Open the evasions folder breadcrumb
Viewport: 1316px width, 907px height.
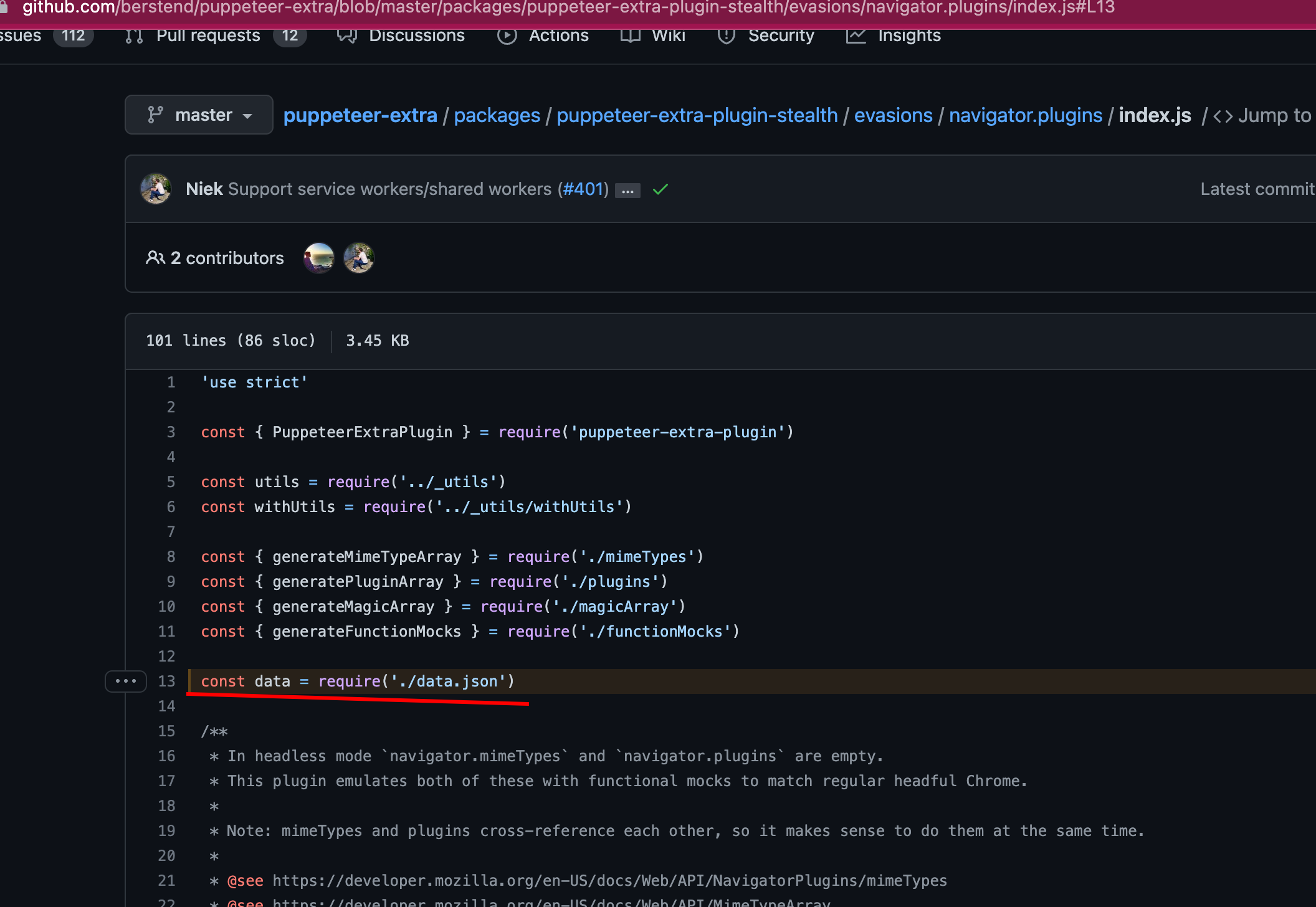tap(893, 115)
